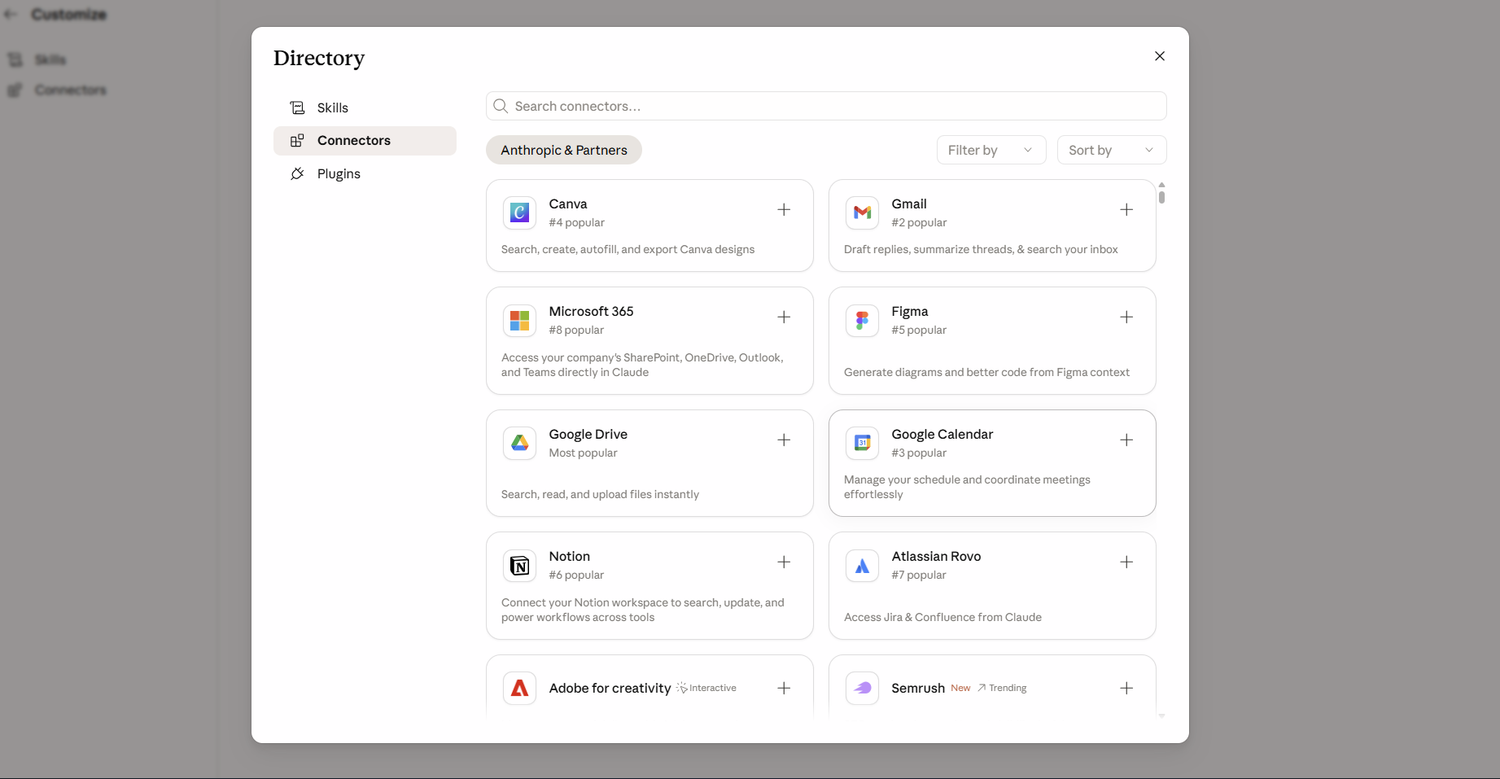Open the Figma connector title

(910, 311)
